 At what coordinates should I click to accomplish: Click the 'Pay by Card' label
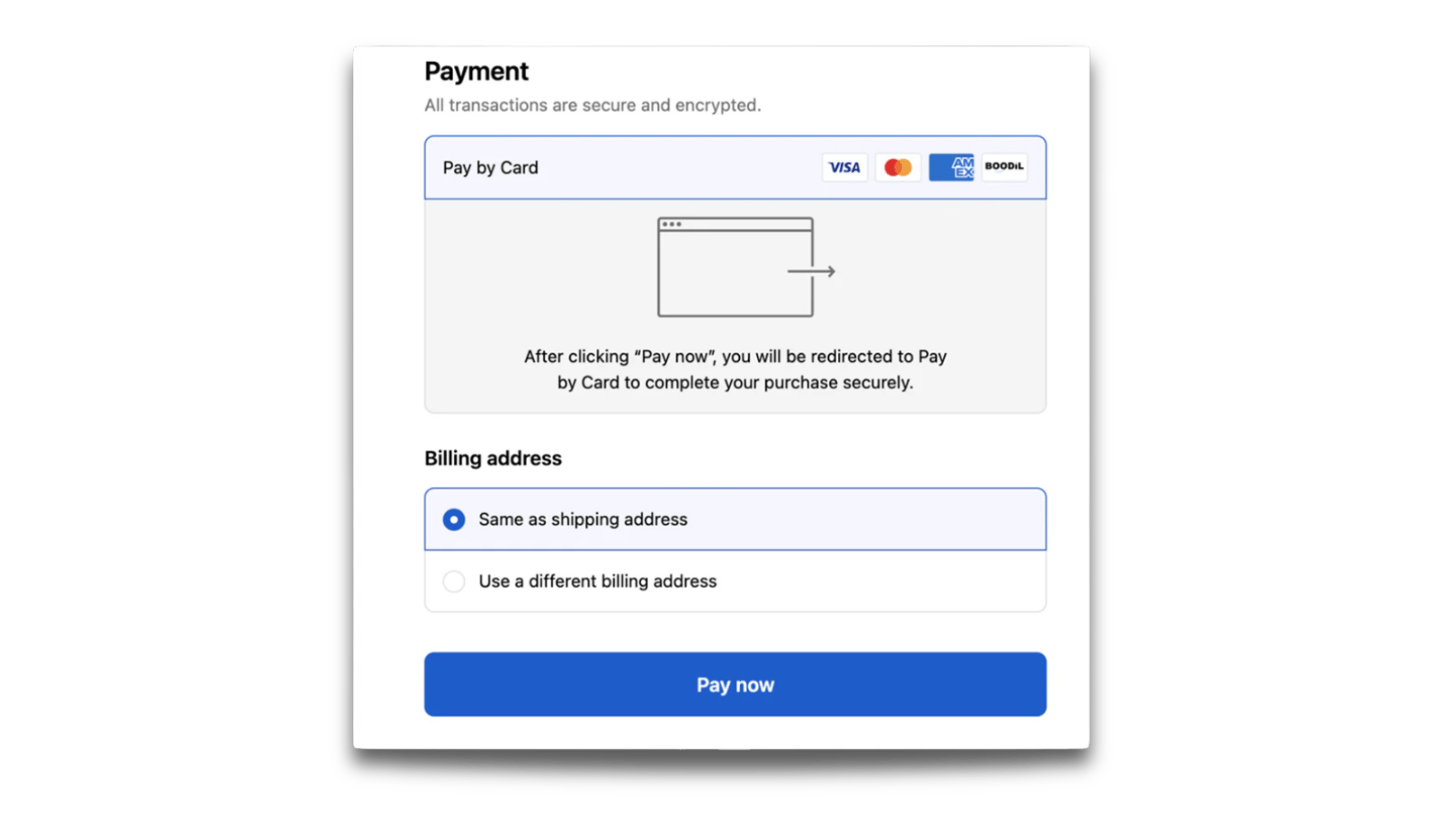click(x=490, y=167)
